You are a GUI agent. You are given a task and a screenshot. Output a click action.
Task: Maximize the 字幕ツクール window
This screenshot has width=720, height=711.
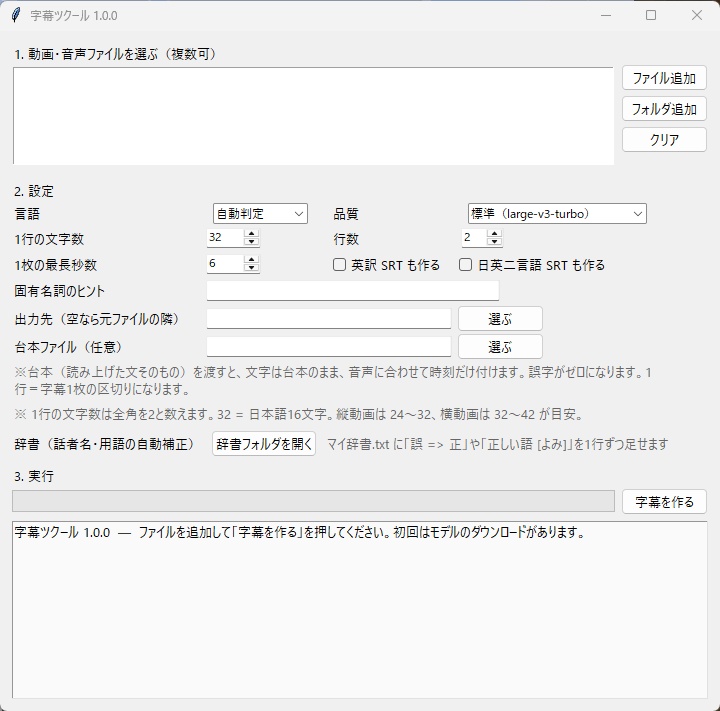pyautogui.click(x=651, y=15)
